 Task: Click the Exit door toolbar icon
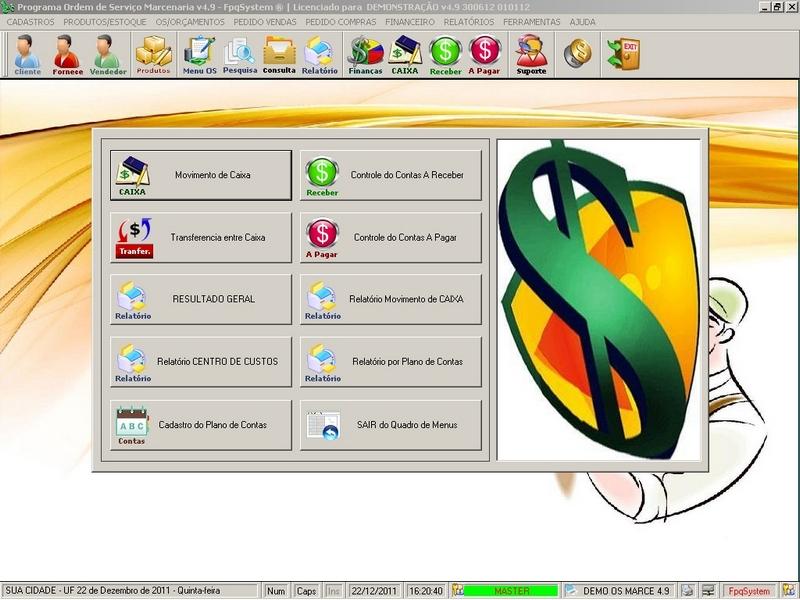click(x=623, y=54)
